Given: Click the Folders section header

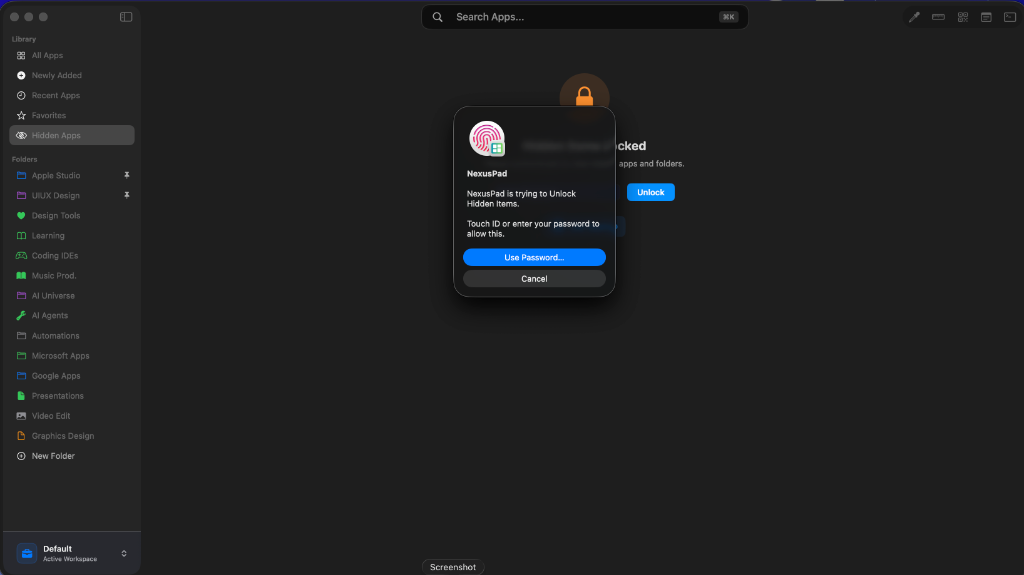Looking at the screenshot, I should (x=24, y=159).
